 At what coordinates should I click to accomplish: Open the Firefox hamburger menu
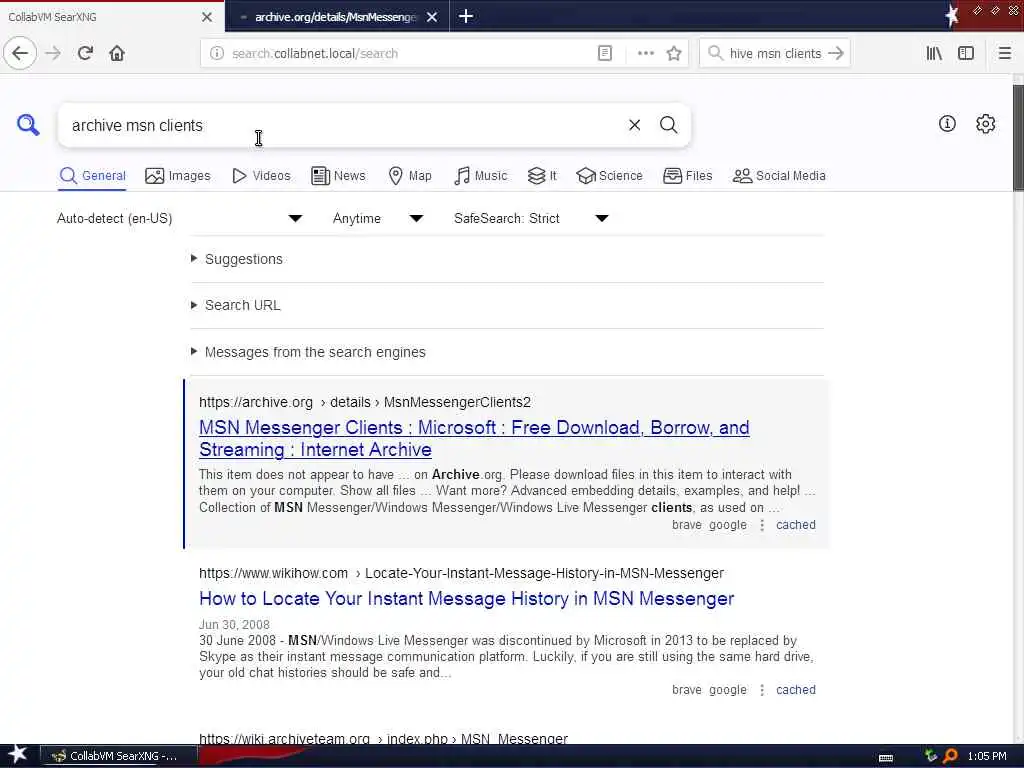pos(1005,54)
